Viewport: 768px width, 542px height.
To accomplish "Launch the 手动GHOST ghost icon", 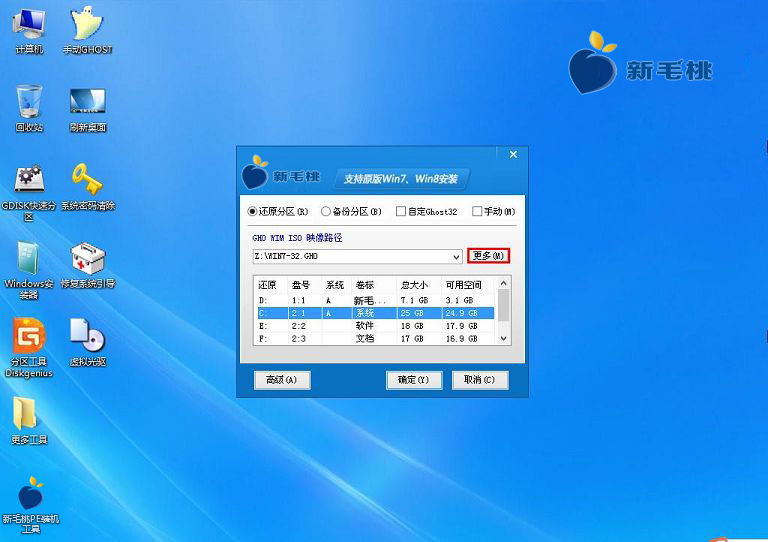I will coord(88,30).
